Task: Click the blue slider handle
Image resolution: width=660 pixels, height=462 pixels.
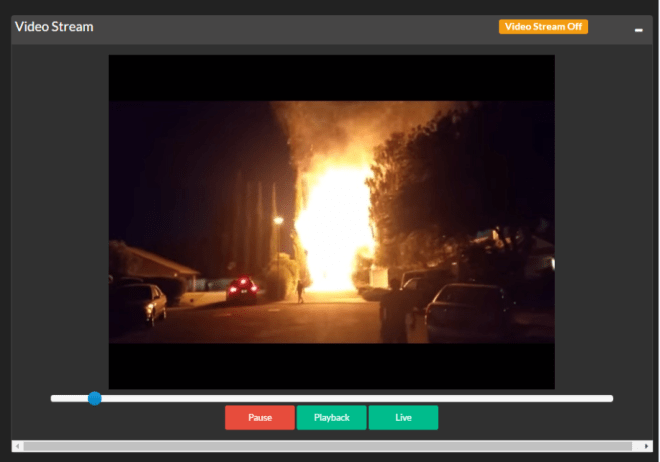Action: pyautogui.click(x=94, y=398)
